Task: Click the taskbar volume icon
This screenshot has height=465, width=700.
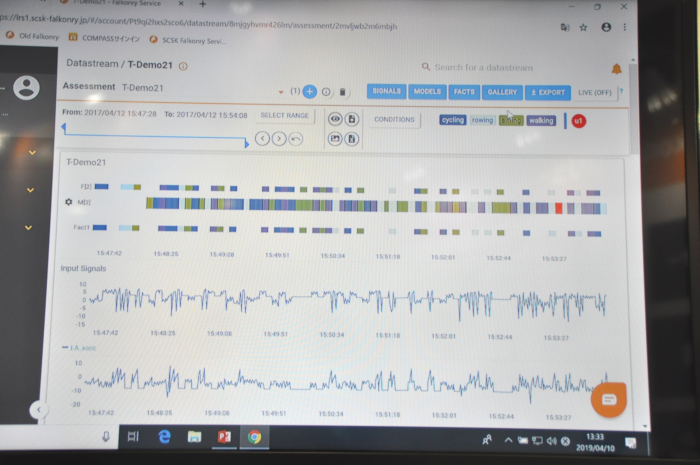Action: [551, 441]
